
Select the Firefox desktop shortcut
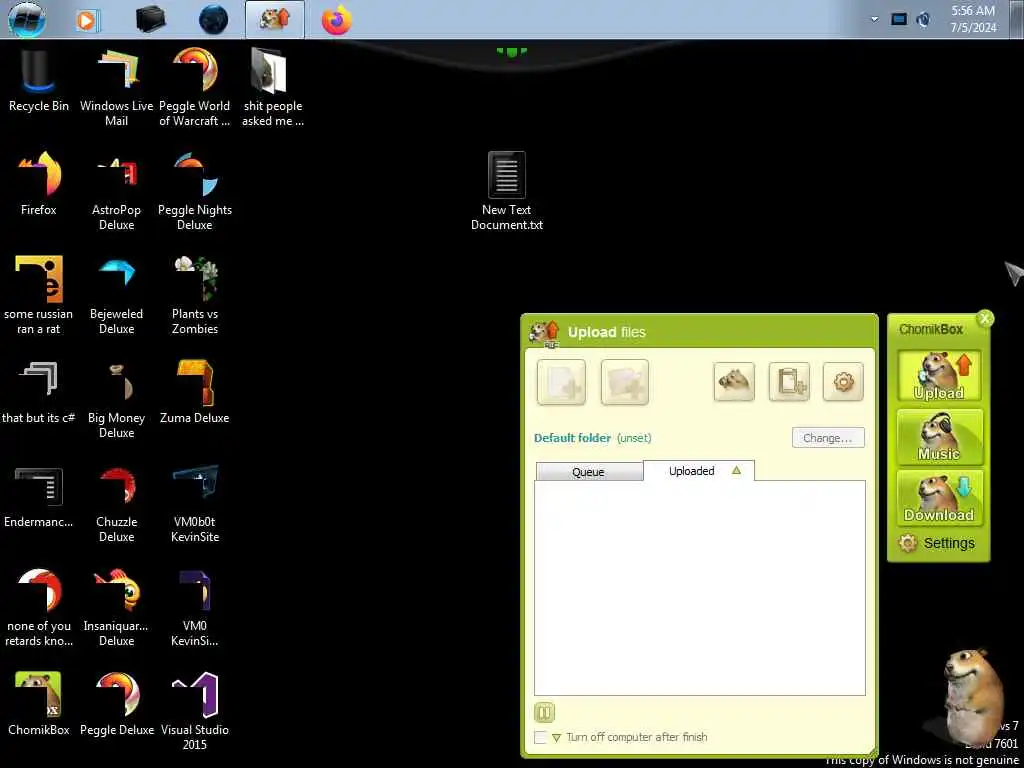point(39,184)
